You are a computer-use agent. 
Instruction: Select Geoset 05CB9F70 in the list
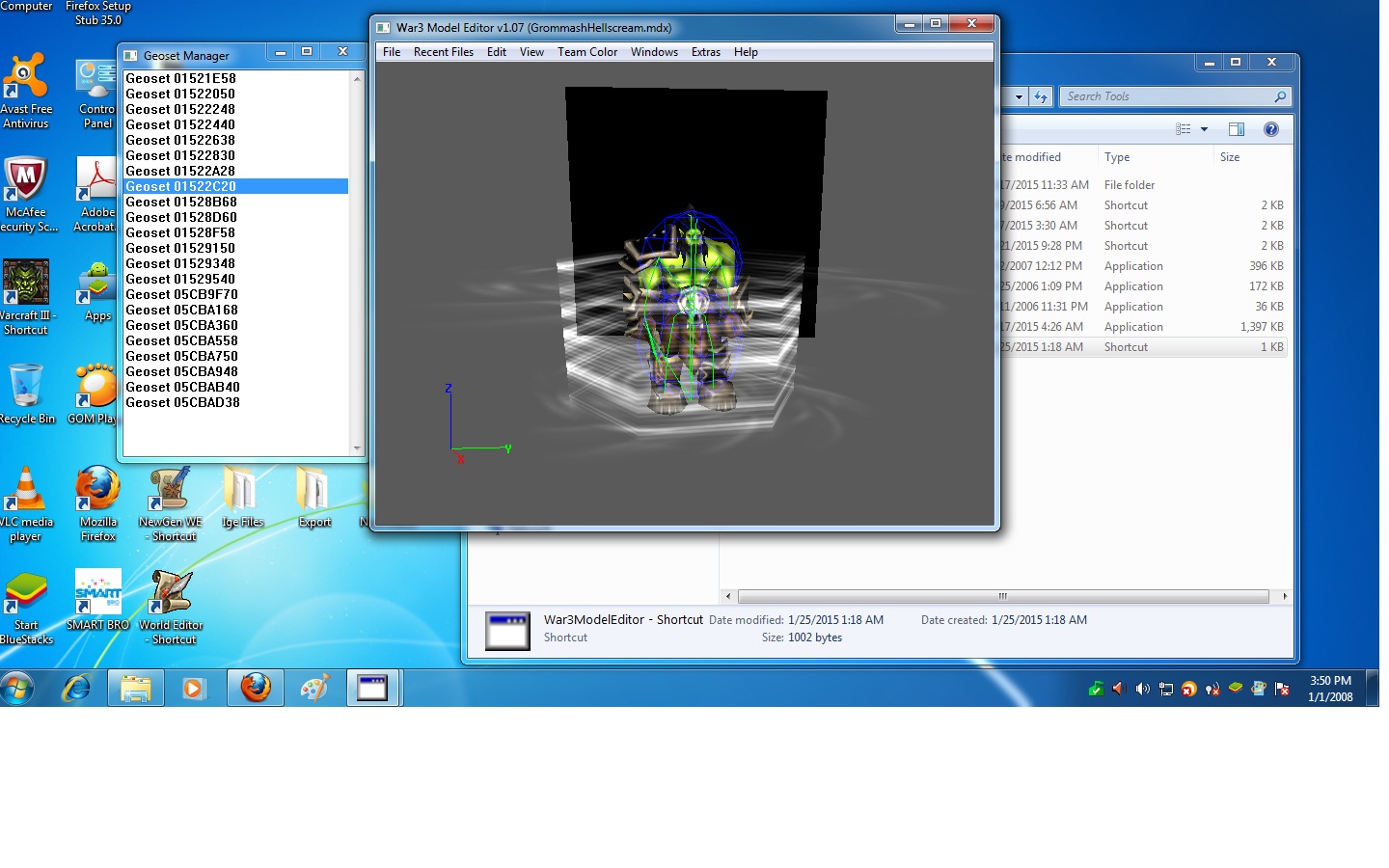point(235,294)
